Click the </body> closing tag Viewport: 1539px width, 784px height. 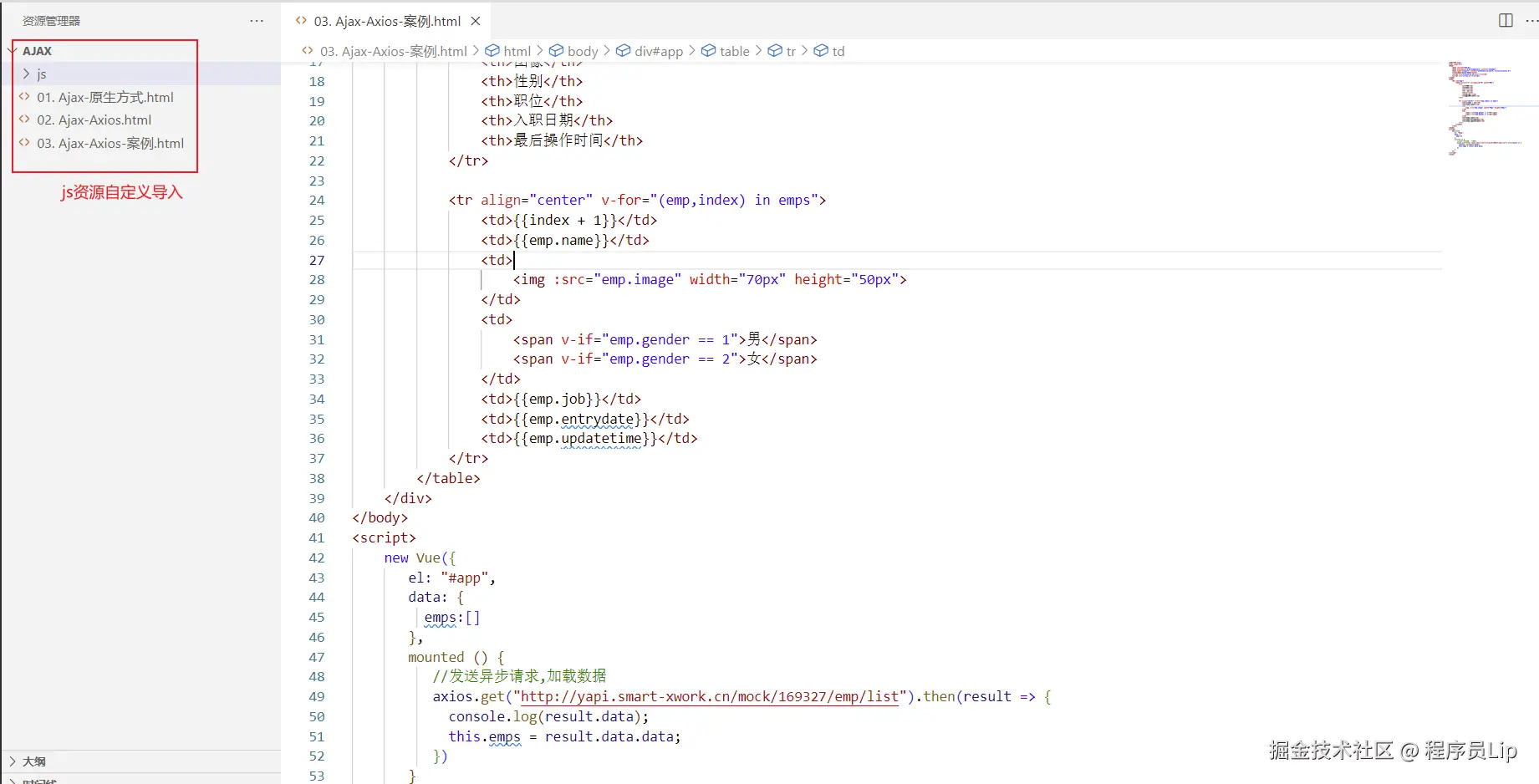pos(380,518)
